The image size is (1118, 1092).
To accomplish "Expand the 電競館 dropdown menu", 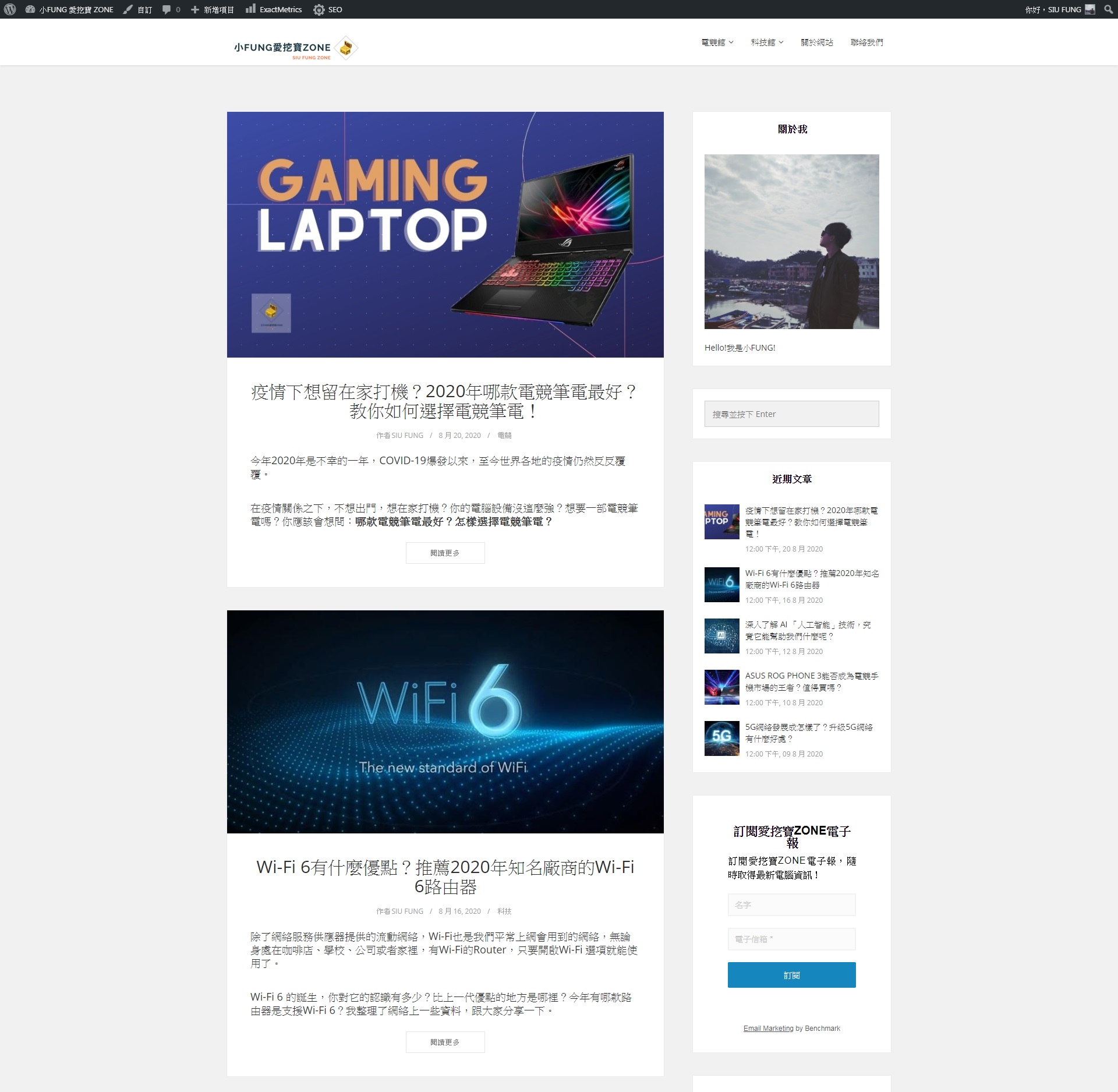I will click(x=717, y=43).
